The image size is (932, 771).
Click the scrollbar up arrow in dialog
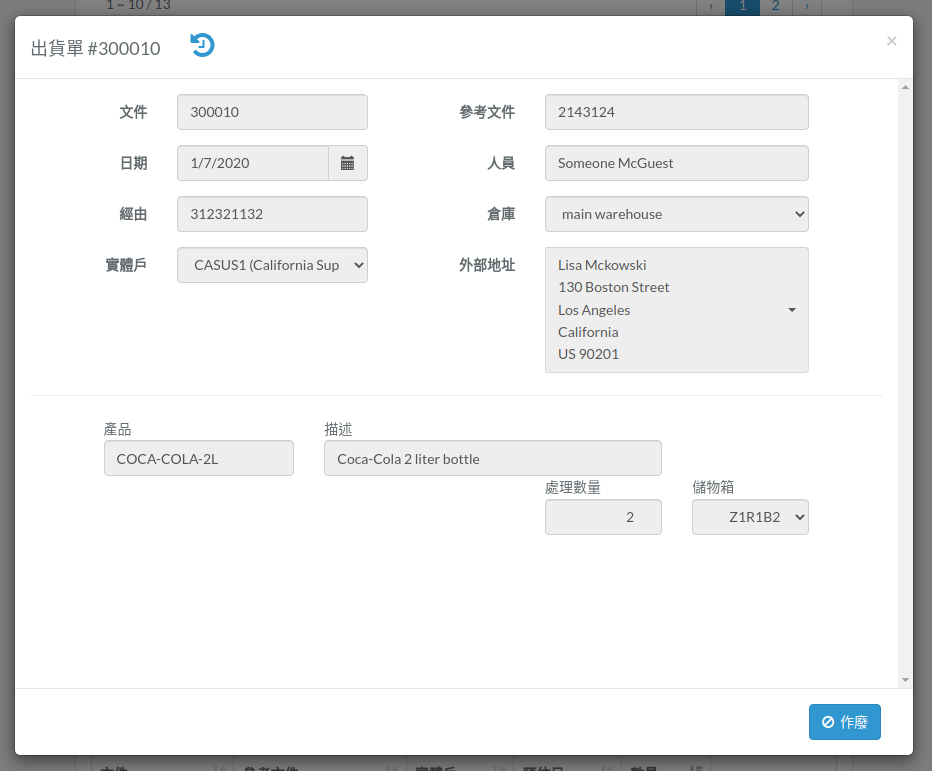point(905,87)
